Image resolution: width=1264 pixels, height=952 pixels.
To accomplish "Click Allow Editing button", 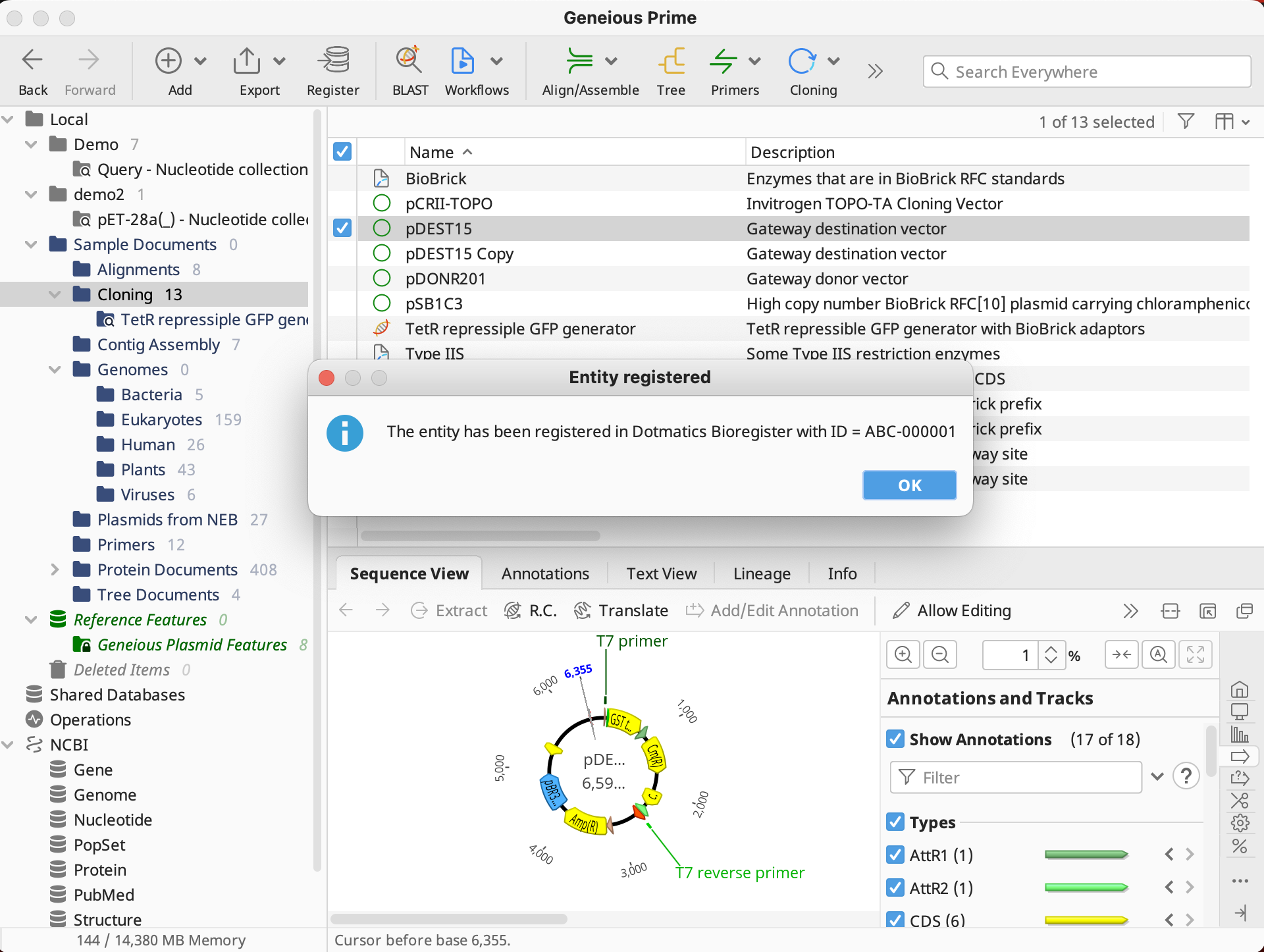I will click(x=952, y=610).
